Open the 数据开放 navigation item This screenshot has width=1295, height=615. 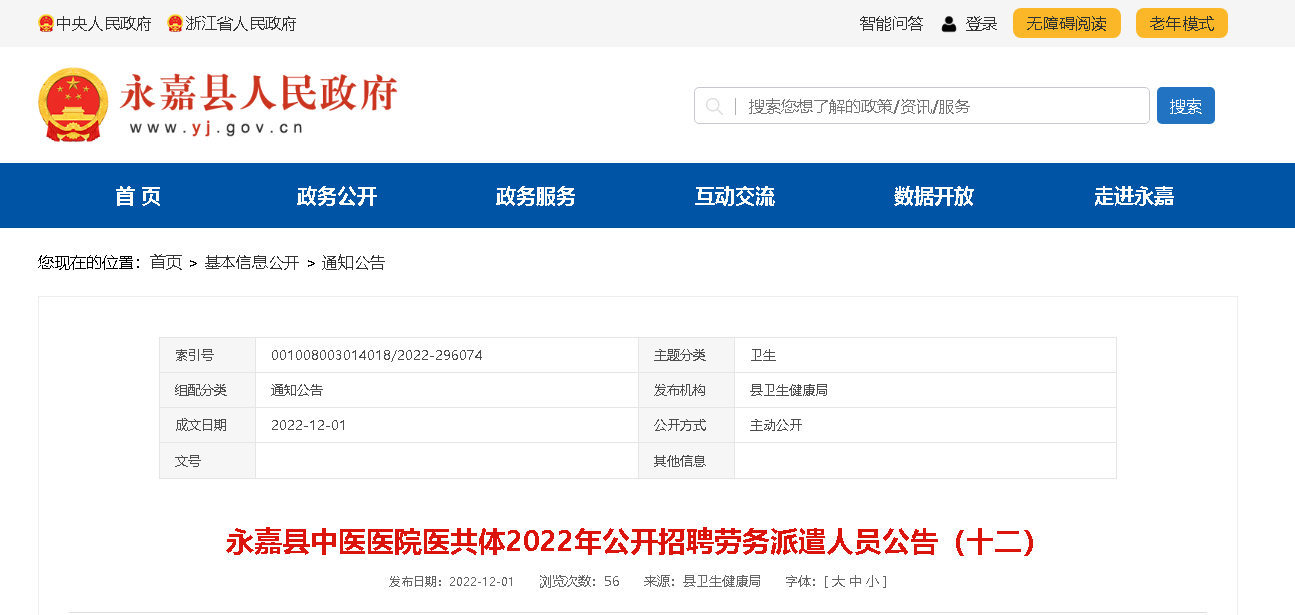coord(934,196)
